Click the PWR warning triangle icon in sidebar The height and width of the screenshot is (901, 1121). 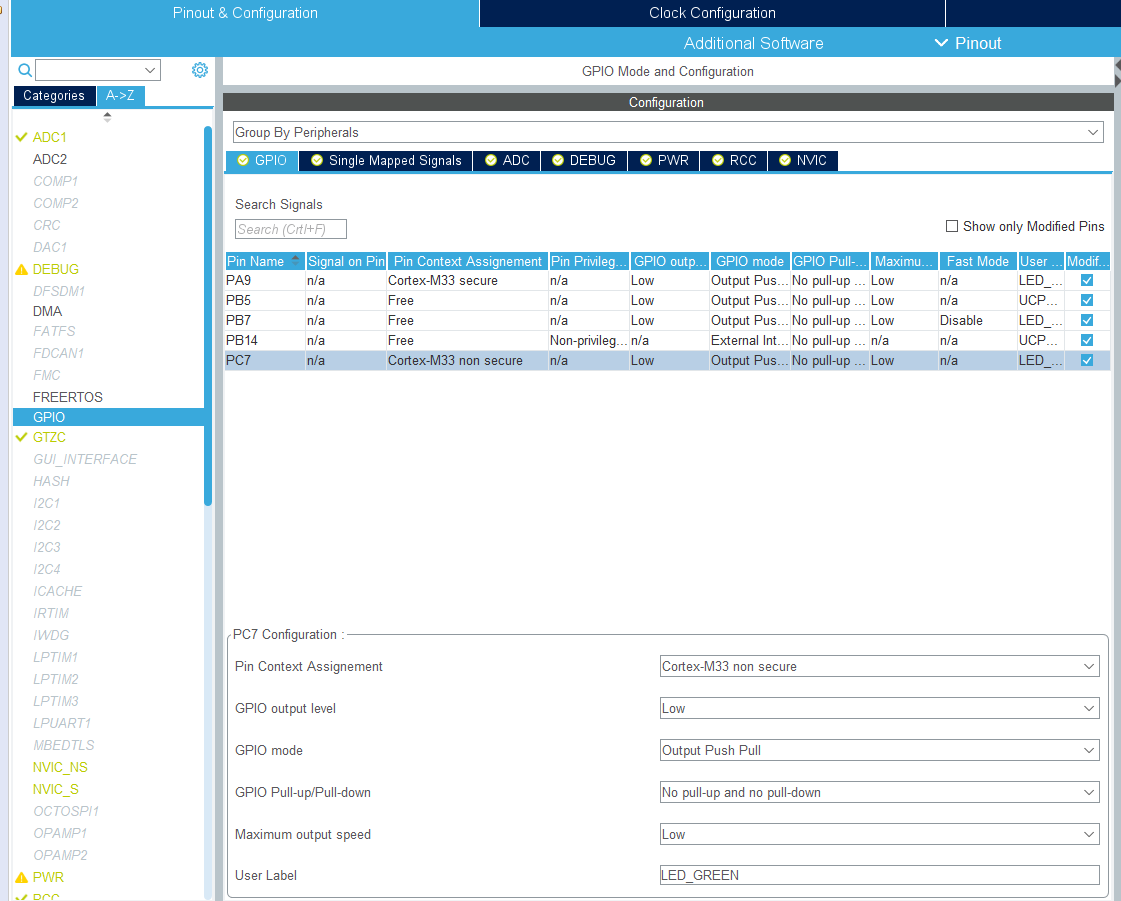point(21,877)
